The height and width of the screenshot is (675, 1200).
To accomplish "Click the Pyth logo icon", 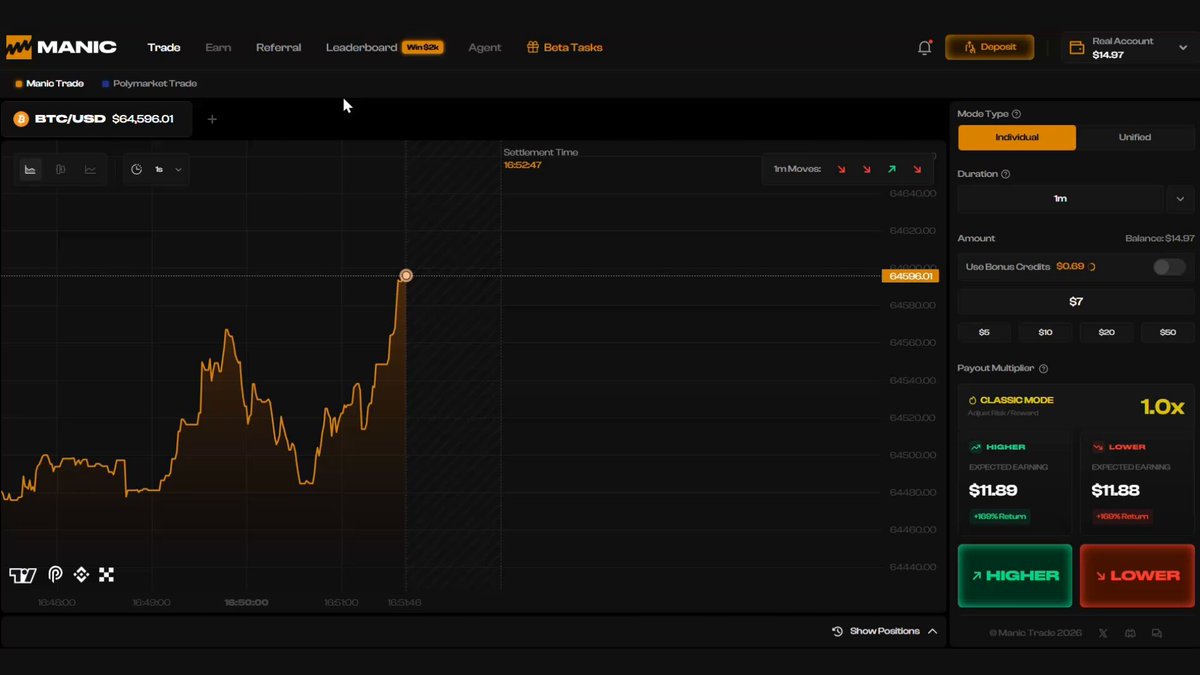I will [56, 575].
